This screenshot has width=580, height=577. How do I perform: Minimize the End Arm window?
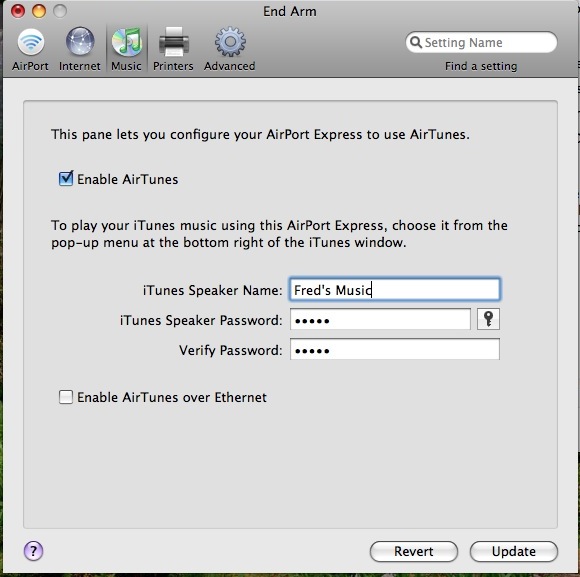pyautogui.click(x=38, y=11)
